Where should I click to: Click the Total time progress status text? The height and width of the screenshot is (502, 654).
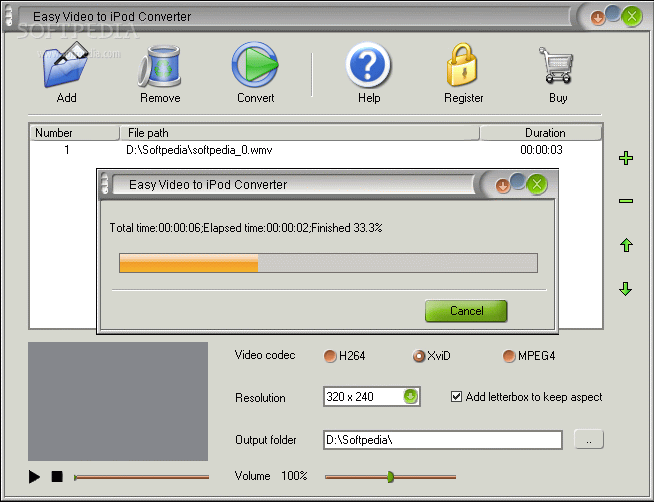(246, 228)
